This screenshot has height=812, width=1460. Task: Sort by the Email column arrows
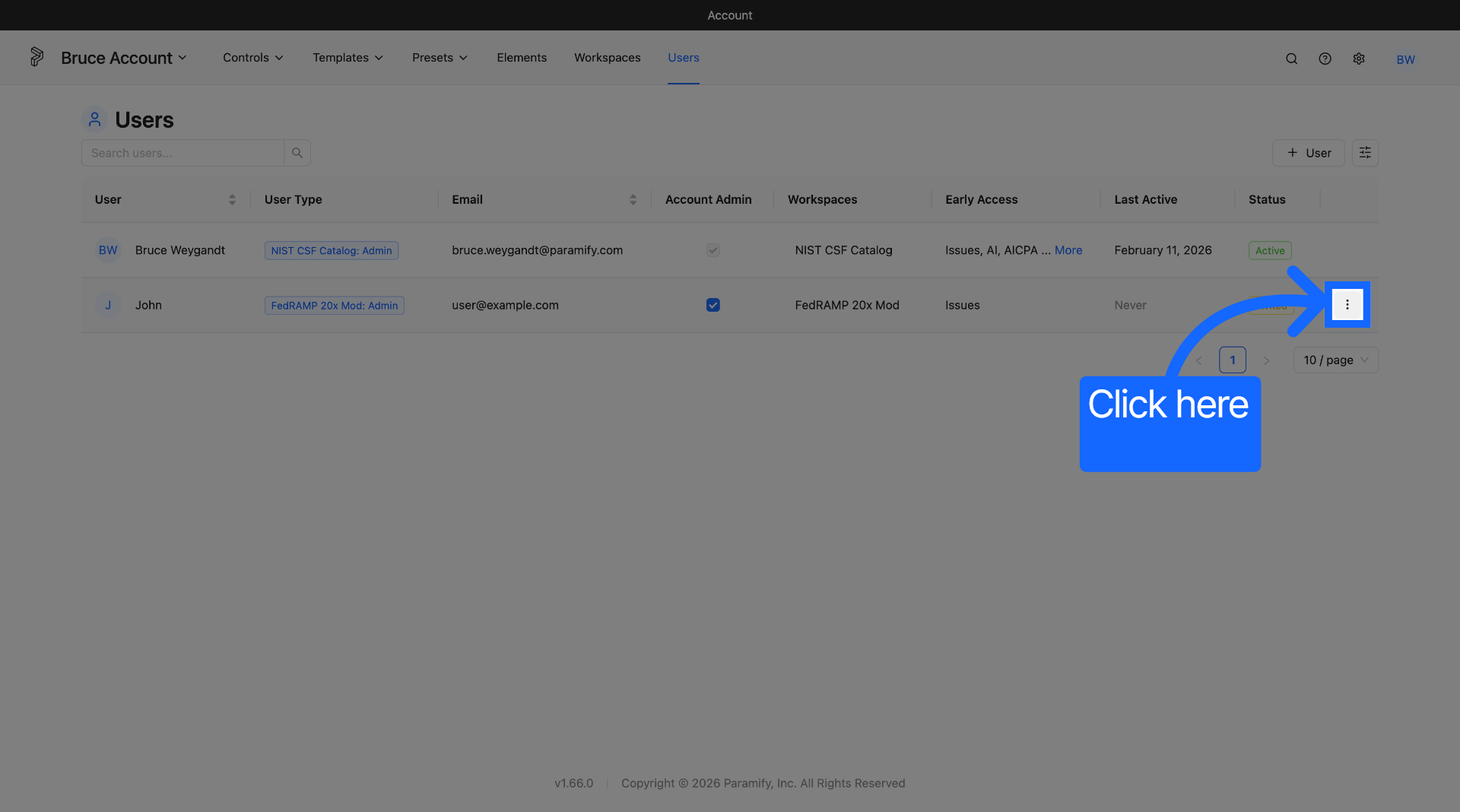(x=633, y=199)
